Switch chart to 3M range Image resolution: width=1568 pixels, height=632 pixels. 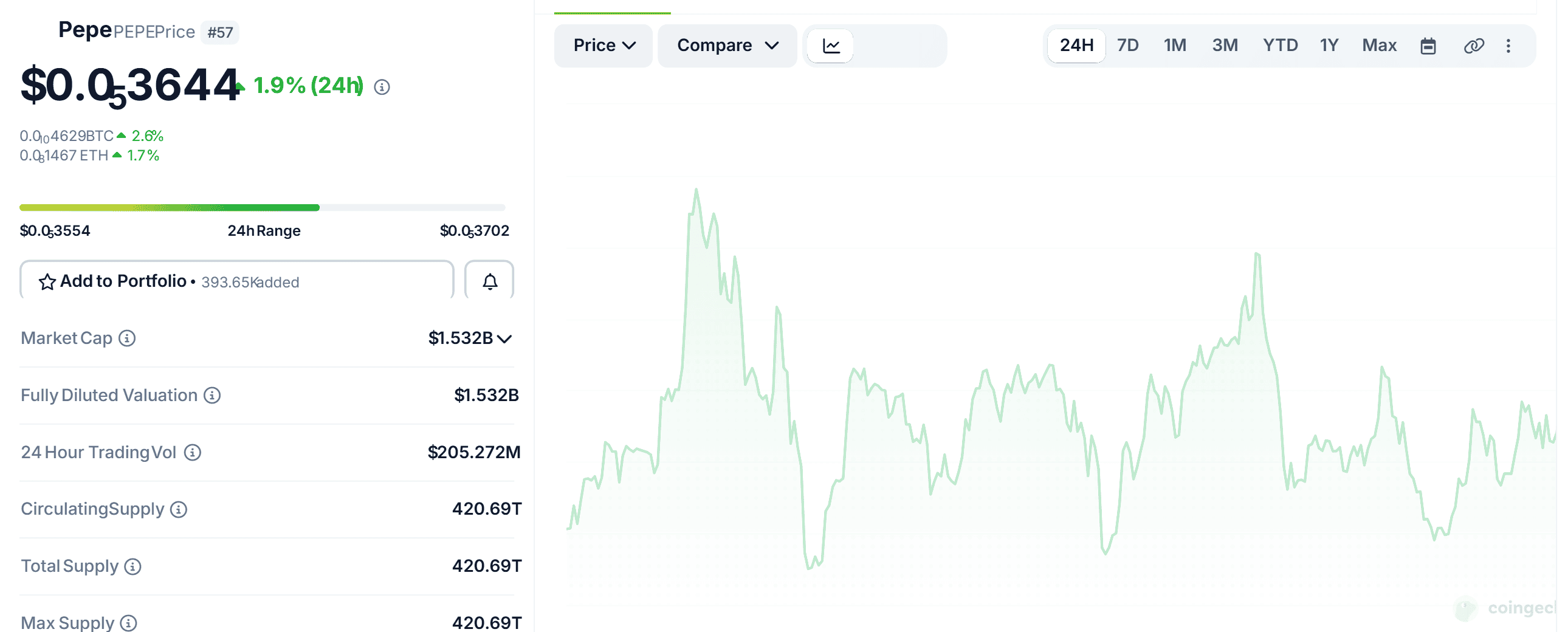click(1225, 46)
